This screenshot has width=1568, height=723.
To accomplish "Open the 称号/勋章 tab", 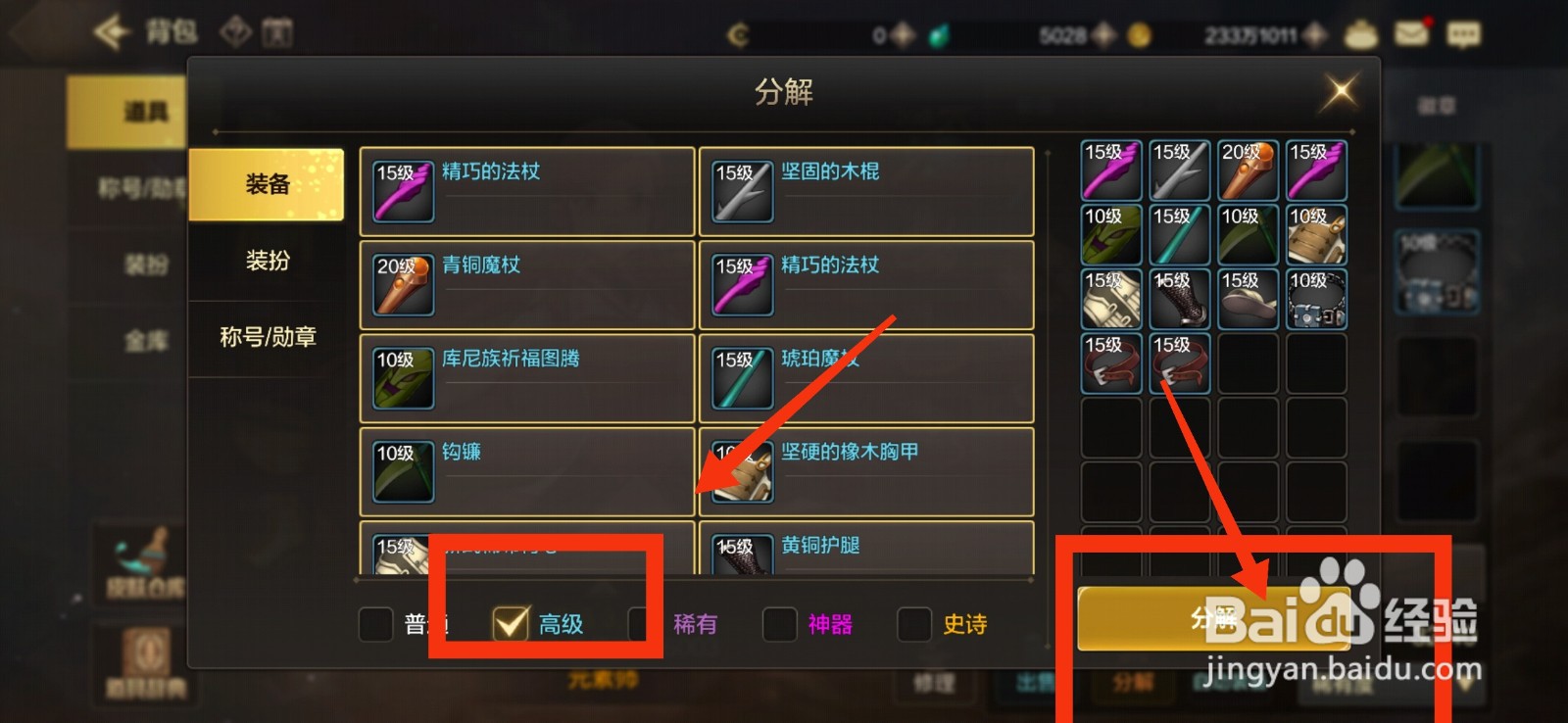I will (267, 337).
